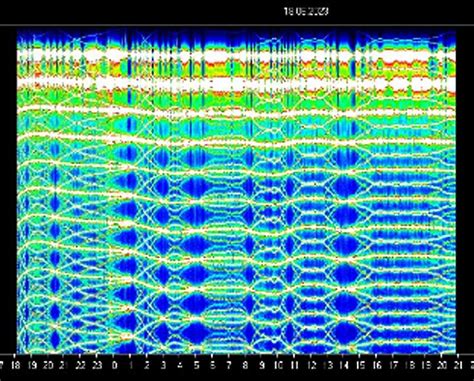Click the 0 midnight hour marker

pyautogui.click(x=114, y=366)
